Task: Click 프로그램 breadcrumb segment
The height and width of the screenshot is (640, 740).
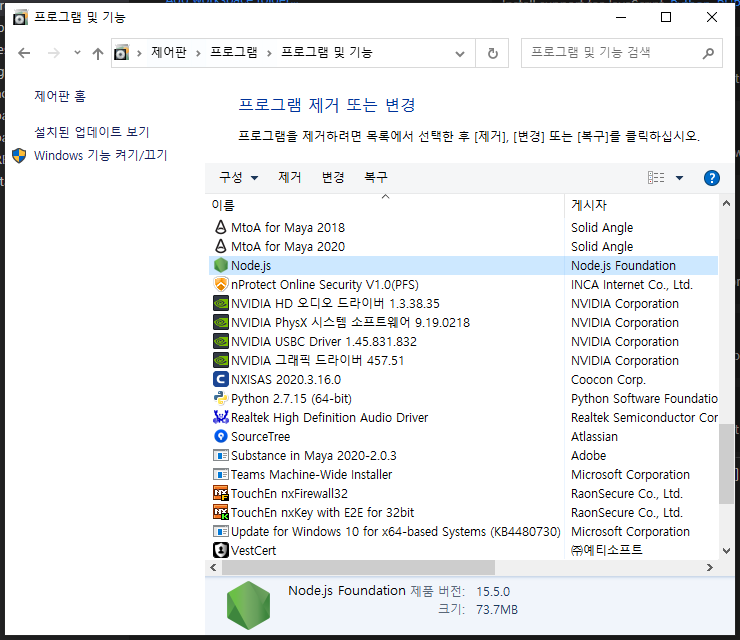Action: point(234,52)
